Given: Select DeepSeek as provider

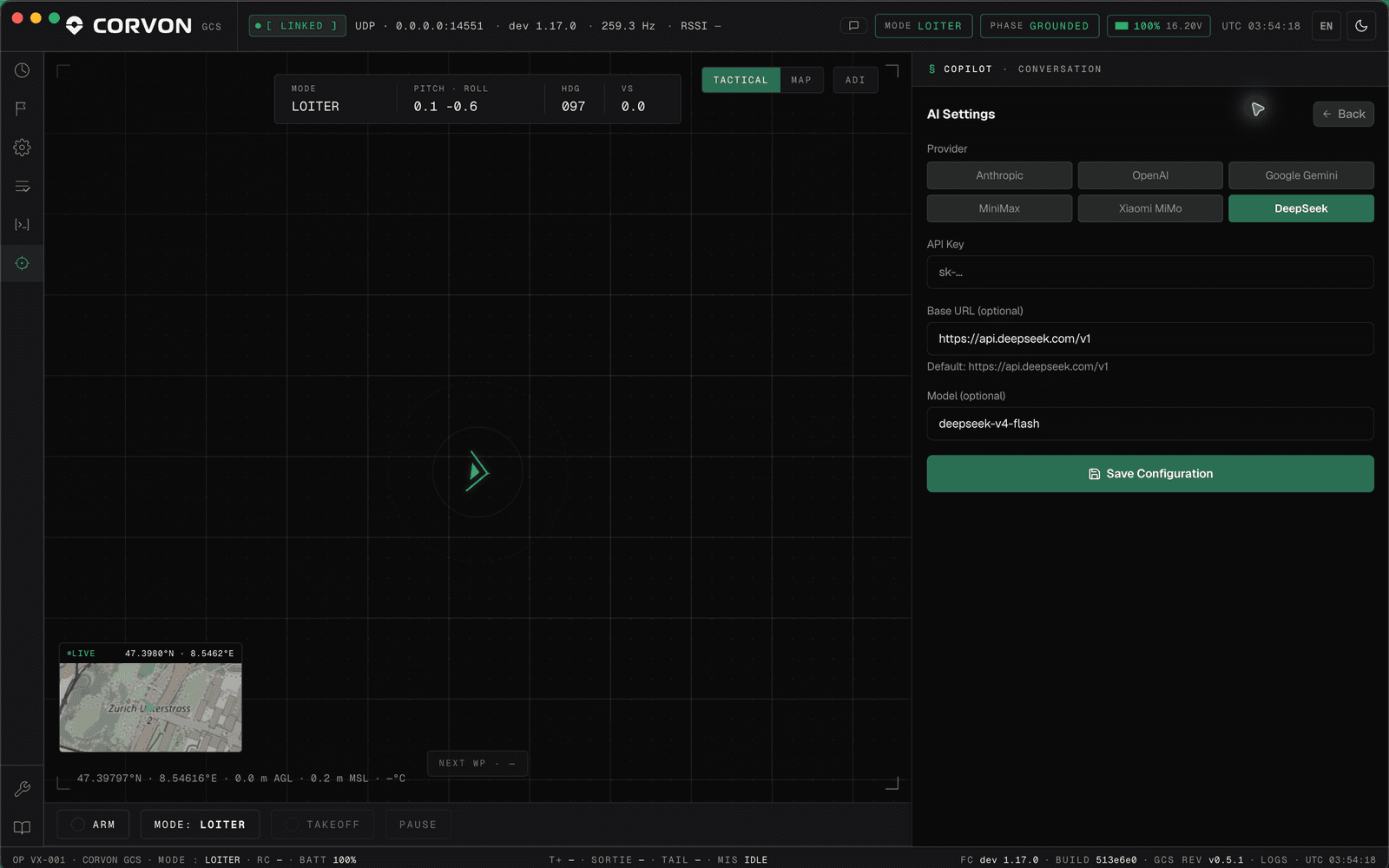Looking at the screenshot, I should (1300, 208).
